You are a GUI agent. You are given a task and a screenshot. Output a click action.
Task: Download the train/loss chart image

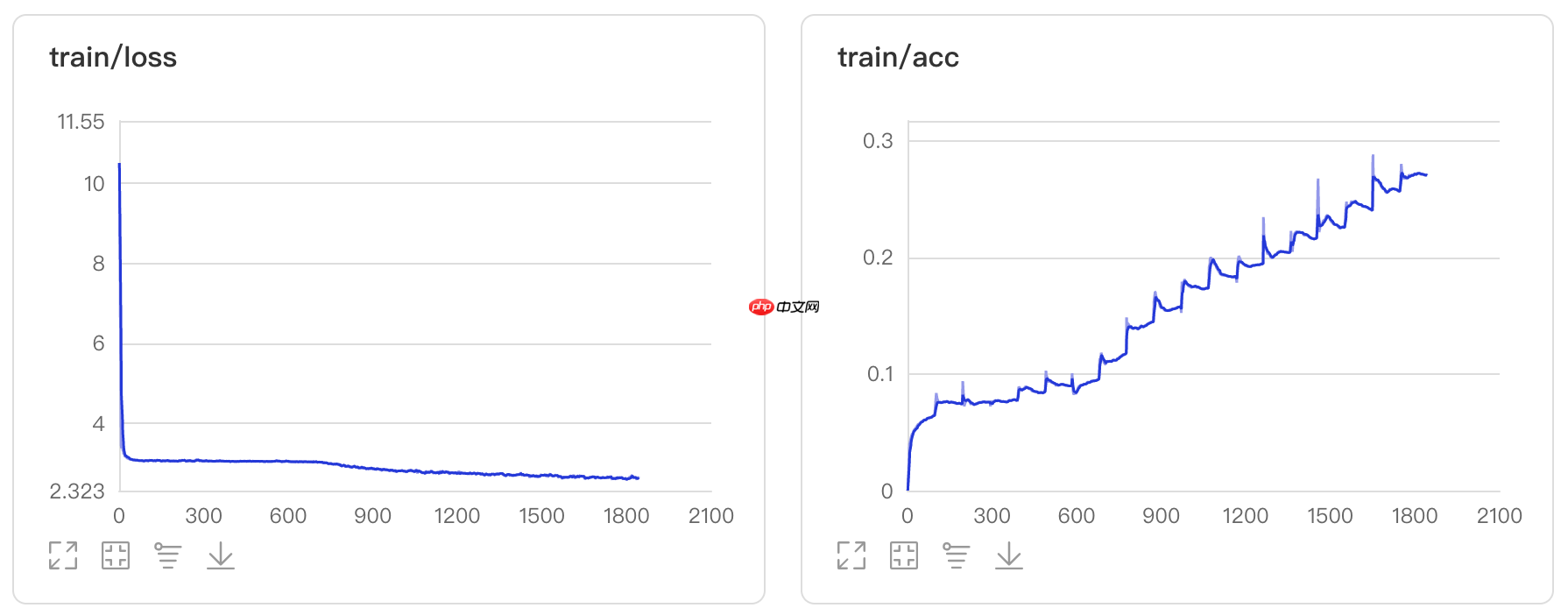coord(221,555)
